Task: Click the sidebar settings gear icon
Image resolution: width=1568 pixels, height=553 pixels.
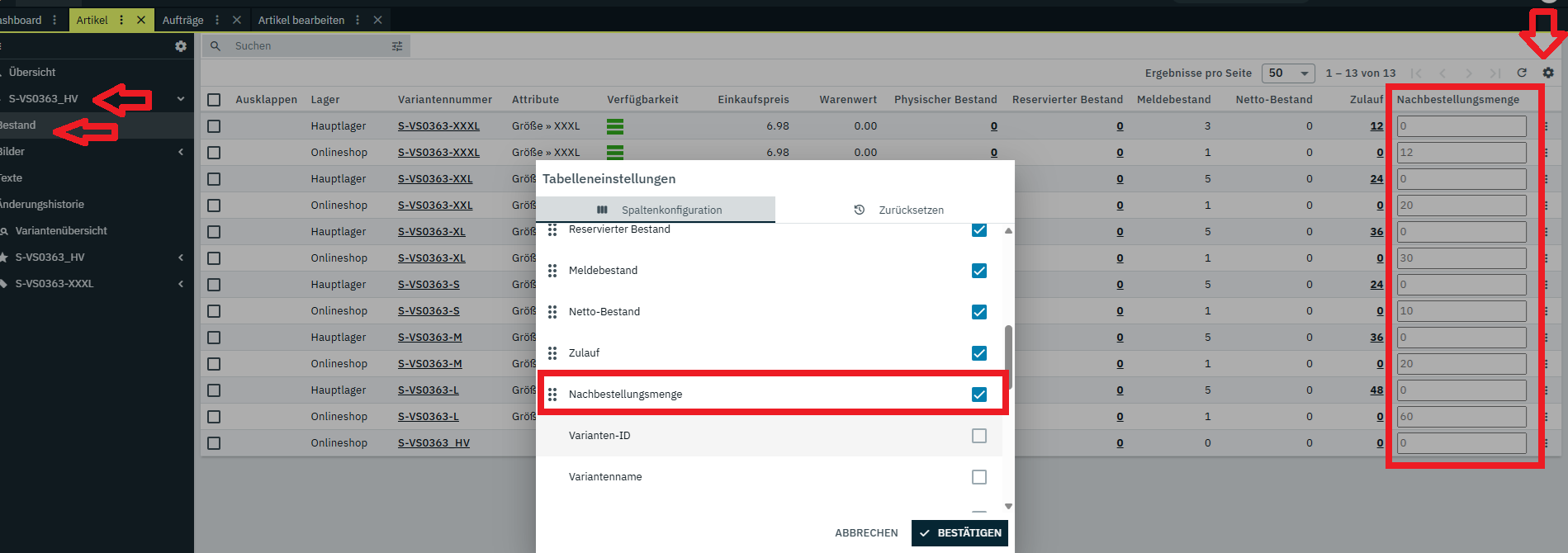Action: coord(181,46)
